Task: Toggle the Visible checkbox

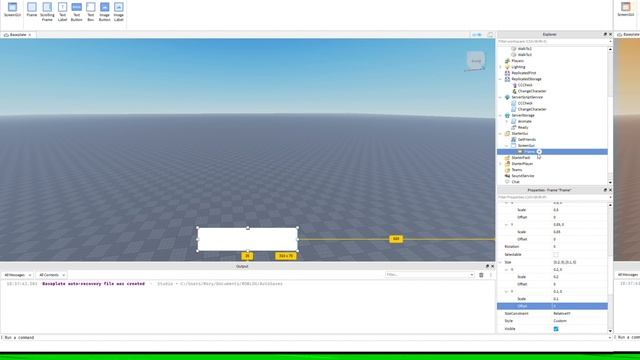Action: tap(556, 329)
